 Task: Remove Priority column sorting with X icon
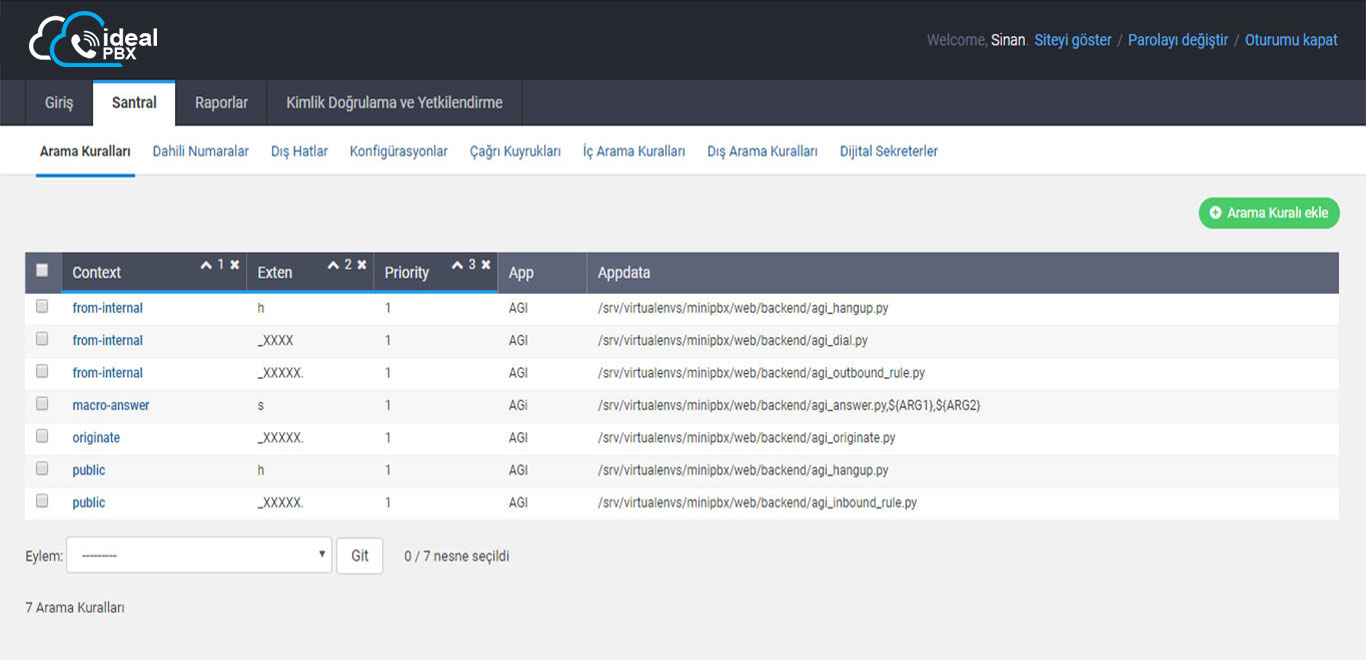pos(485,265)
